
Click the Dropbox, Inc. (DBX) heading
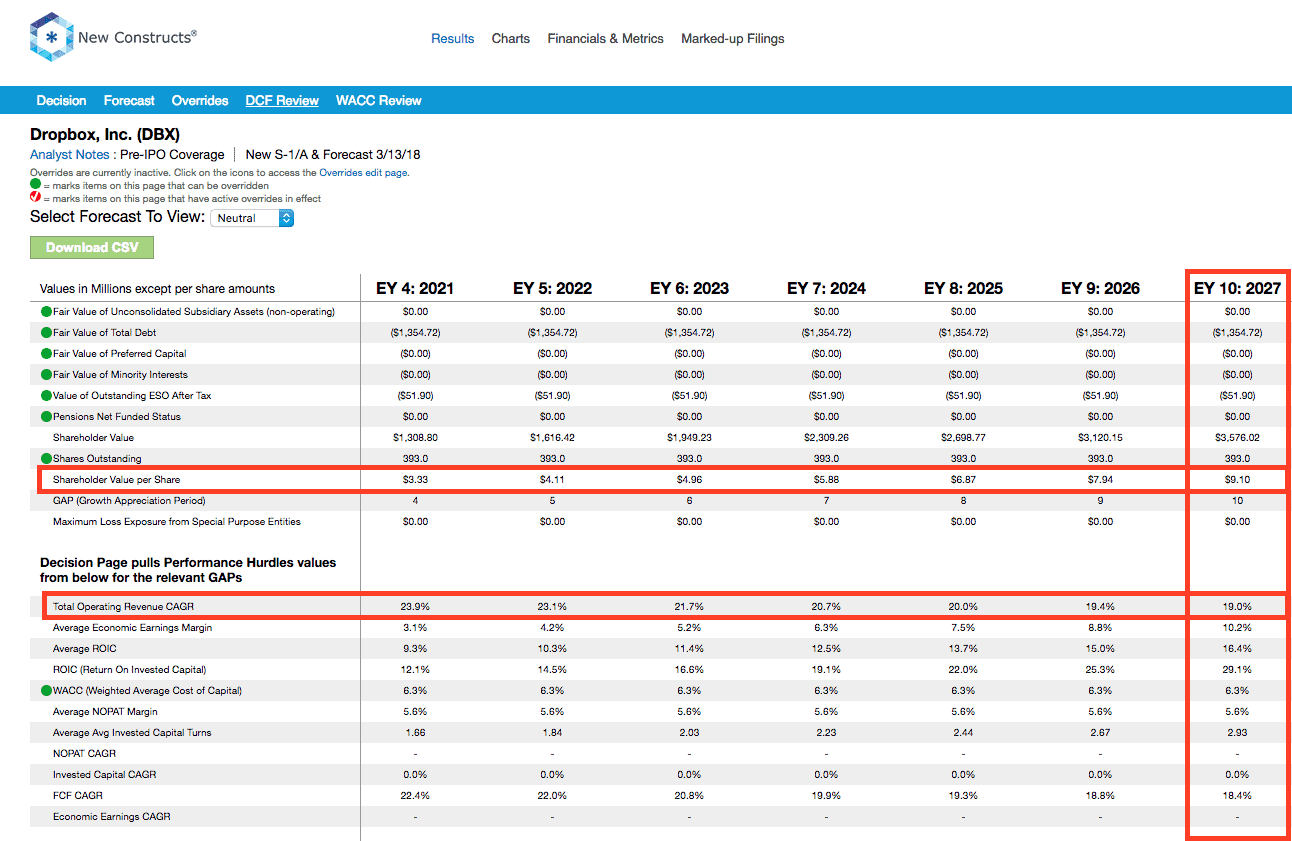tap(105, 134)
